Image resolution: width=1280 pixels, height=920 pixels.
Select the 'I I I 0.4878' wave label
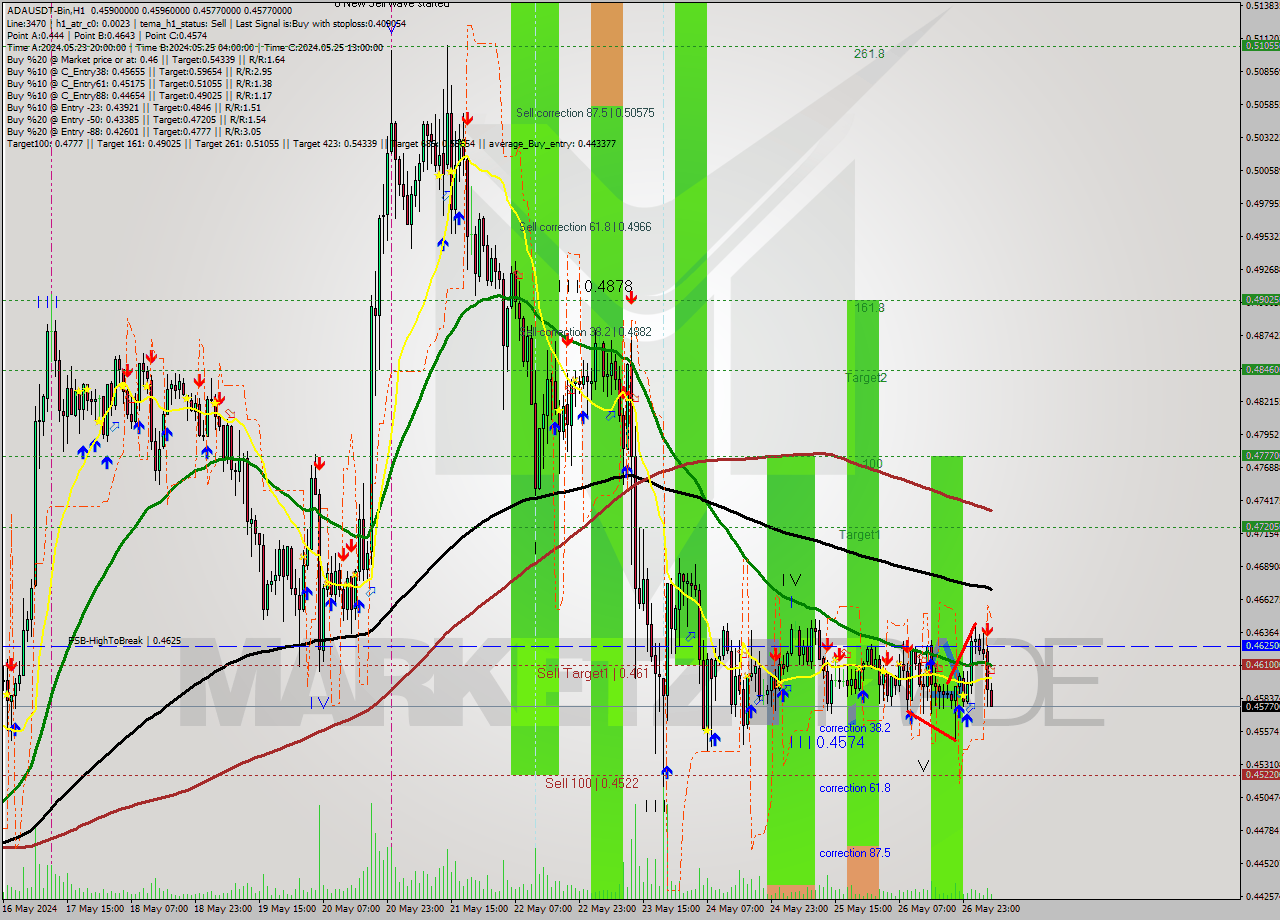pyautogui.click(x=595, y=286)
